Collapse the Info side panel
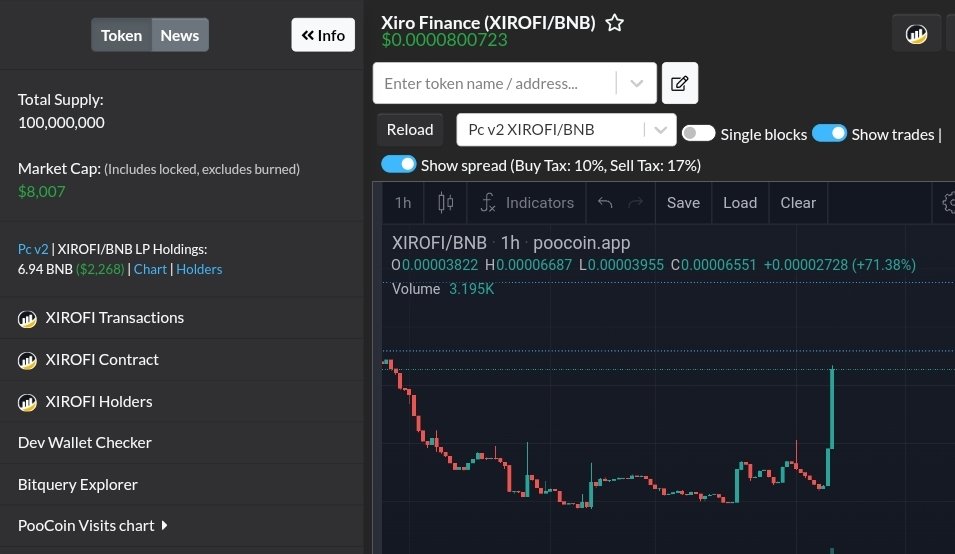955x554 pixels. click(323, 35)
